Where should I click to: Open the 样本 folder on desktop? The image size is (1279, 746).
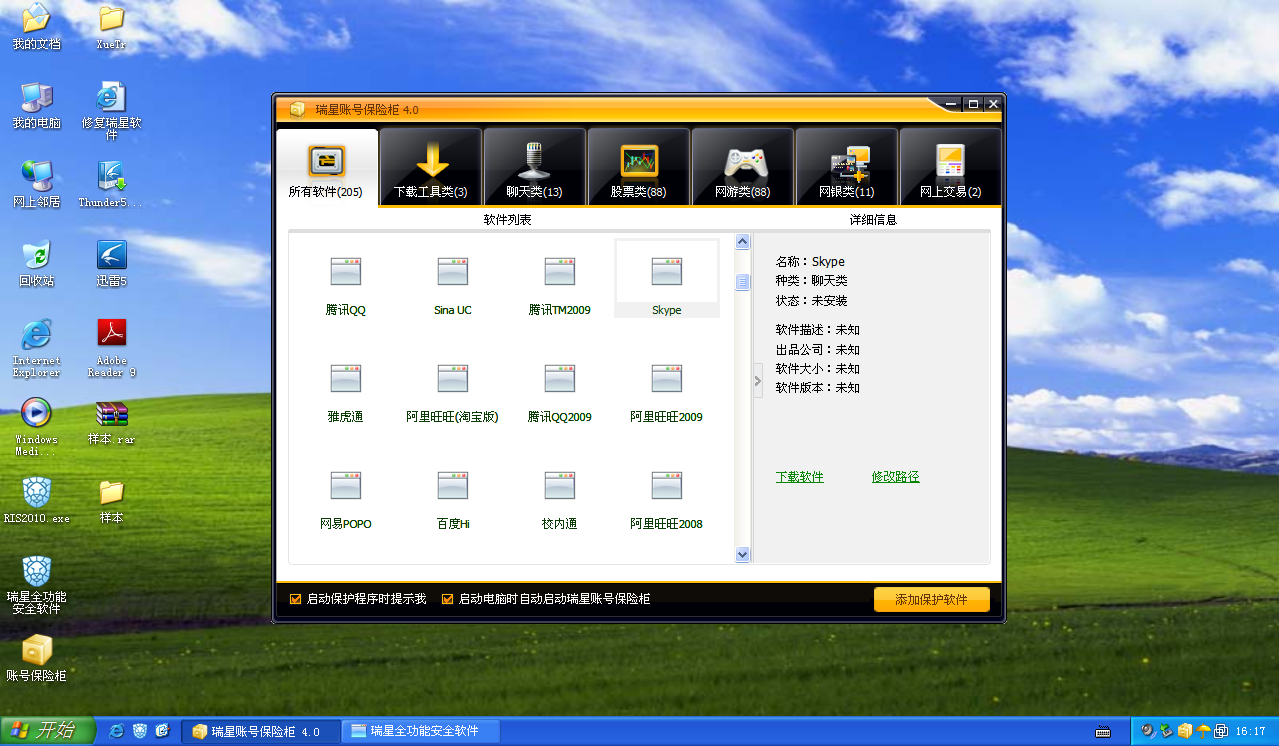click(x=111, y=500)
